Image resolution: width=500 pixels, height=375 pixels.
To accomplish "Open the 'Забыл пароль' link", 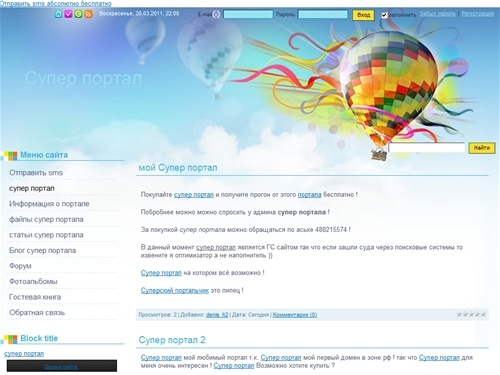I will point(437,14).
